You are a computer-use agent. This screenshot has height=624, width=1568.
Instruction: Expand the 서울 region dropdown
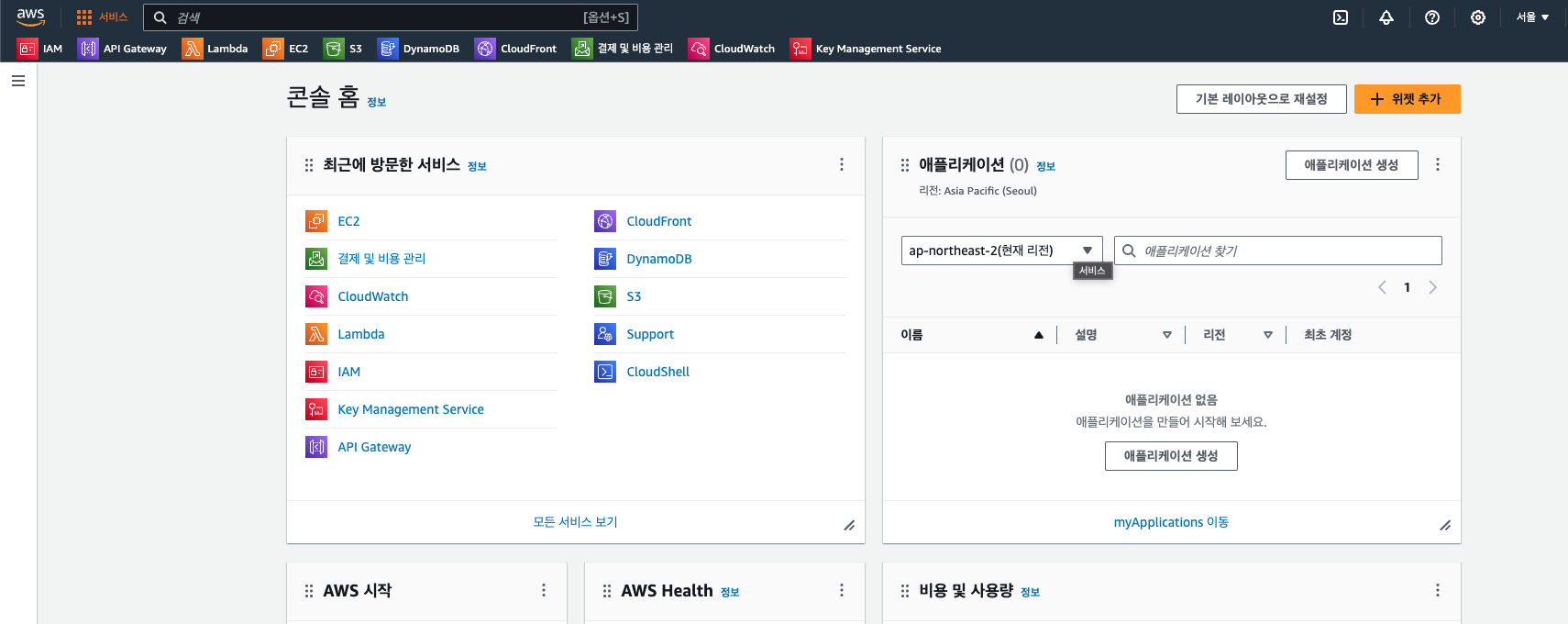pyautogui.click(x=1532, y=17)
